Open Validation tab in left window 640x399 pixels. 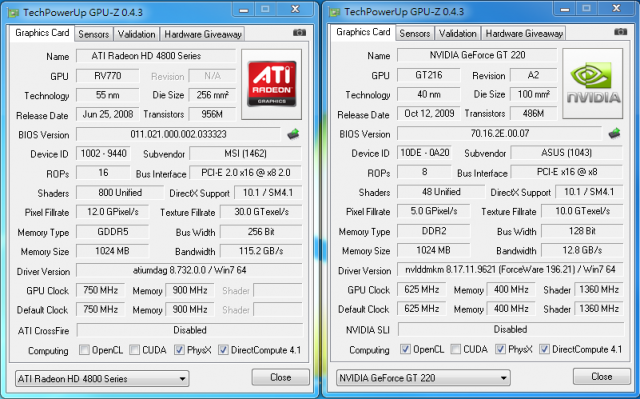point(136,34)
